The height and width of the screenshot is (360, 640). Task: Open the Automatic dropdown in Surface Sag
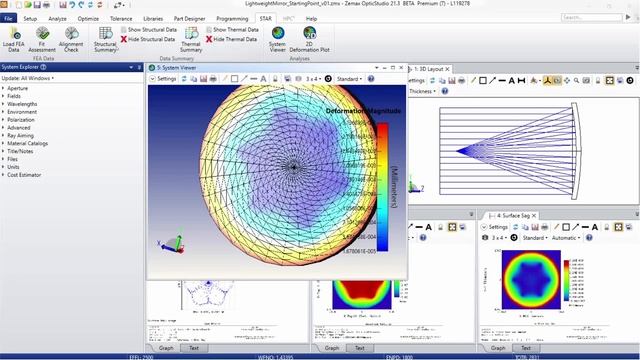pyautogui.click(x=566, y=238)
